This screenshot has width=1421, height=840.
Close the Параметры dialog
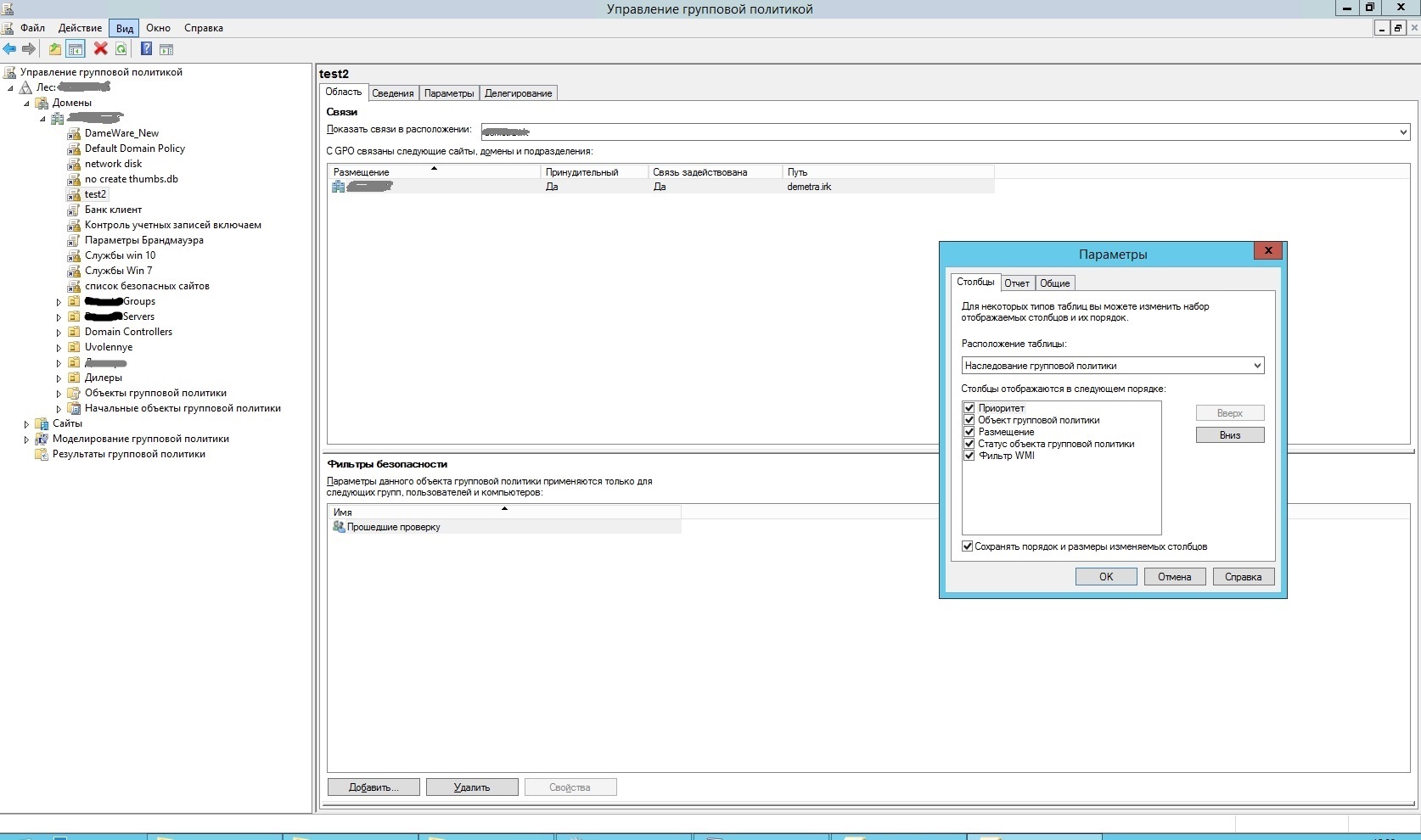pos(1268,251)
